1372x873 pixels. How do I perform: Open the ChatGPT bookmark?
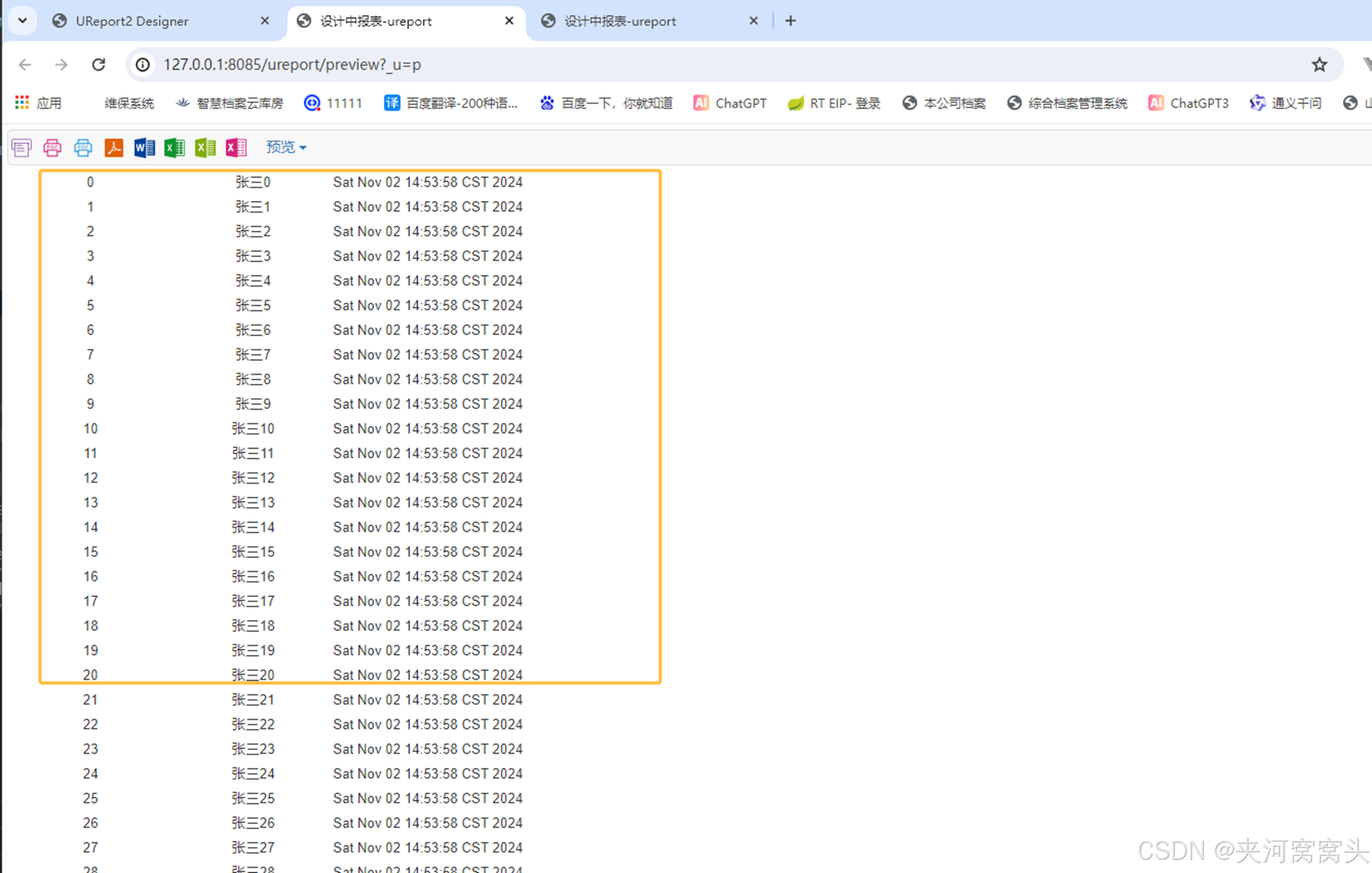(x=730, y=103)
